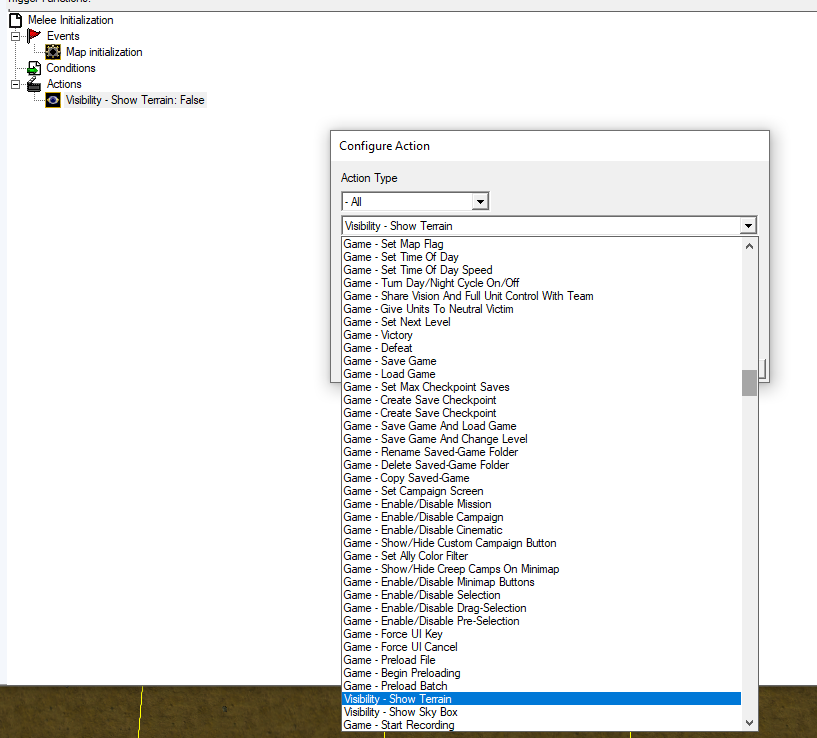Select Game - Show/Hide Creep Camps On Minimap
Viewport: 817px width, 738px height.
541,570
